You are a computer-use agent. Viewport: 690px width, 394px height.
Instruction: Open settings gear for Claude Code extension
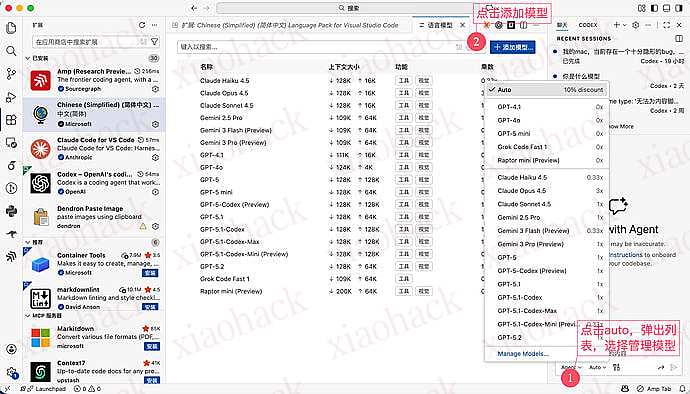[155, 157]
